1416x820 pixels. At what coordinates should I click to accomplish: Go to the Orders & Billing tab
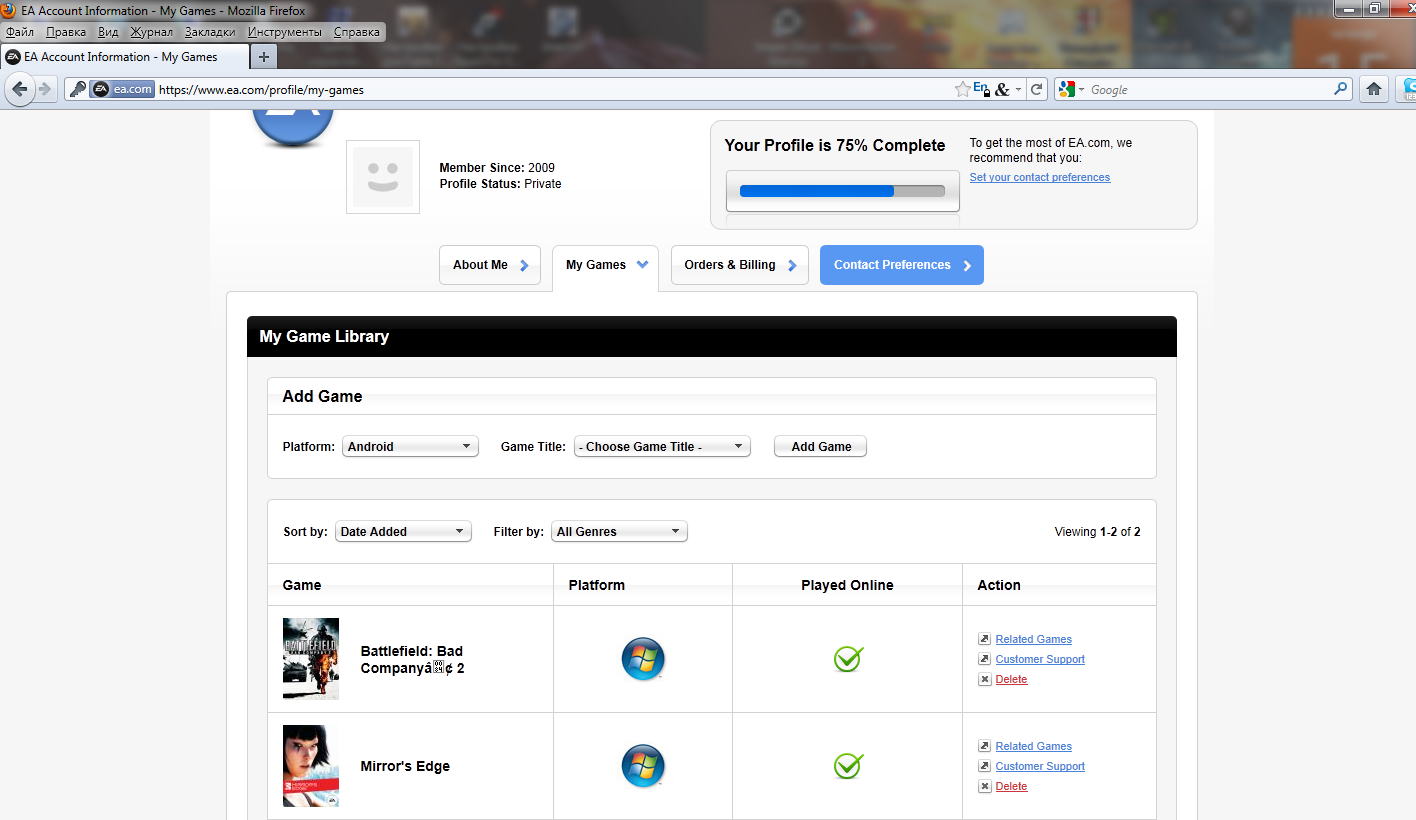(x=740, y=265)
